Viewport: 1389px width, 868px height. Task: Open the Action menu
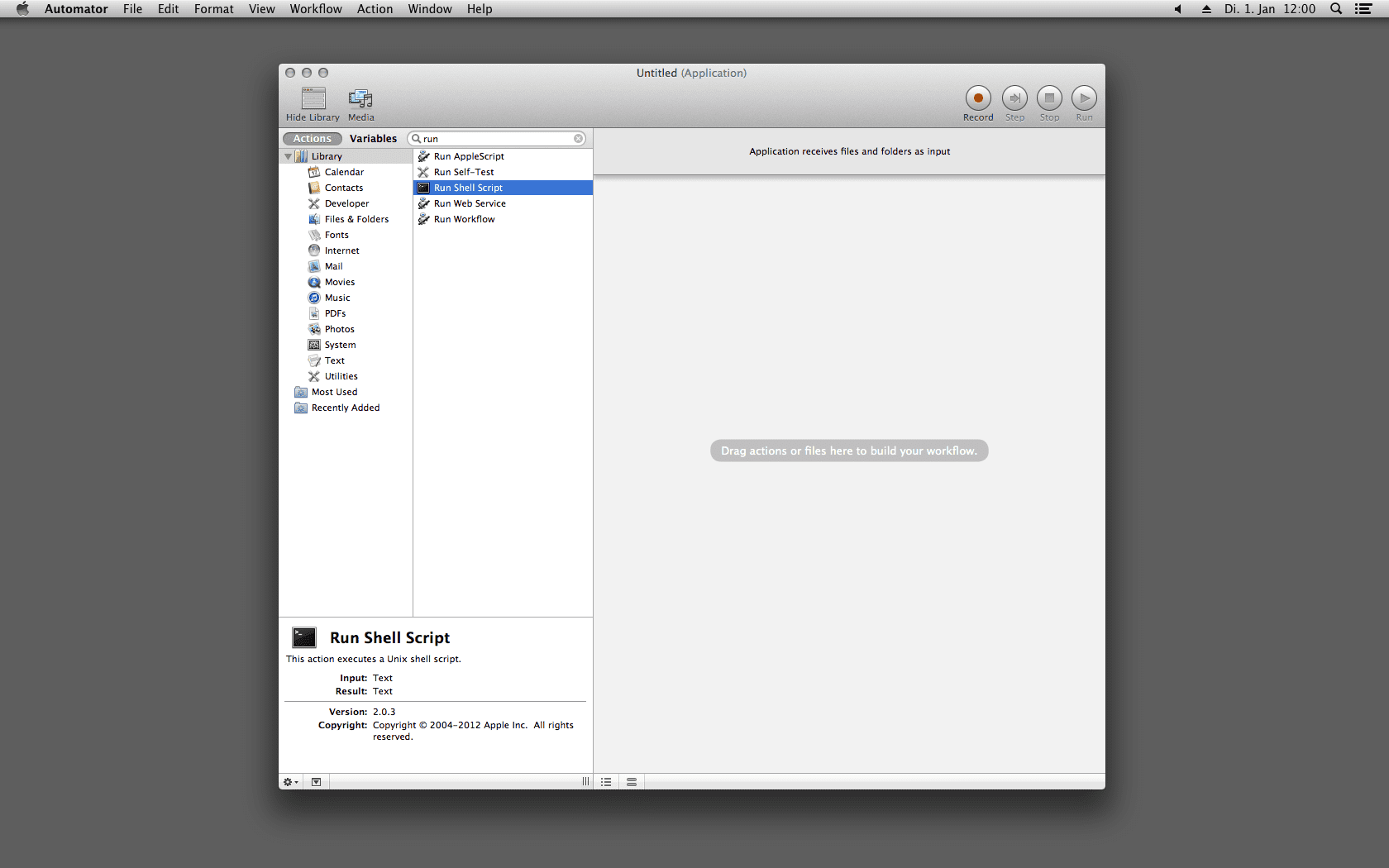(x=375, y=9)
